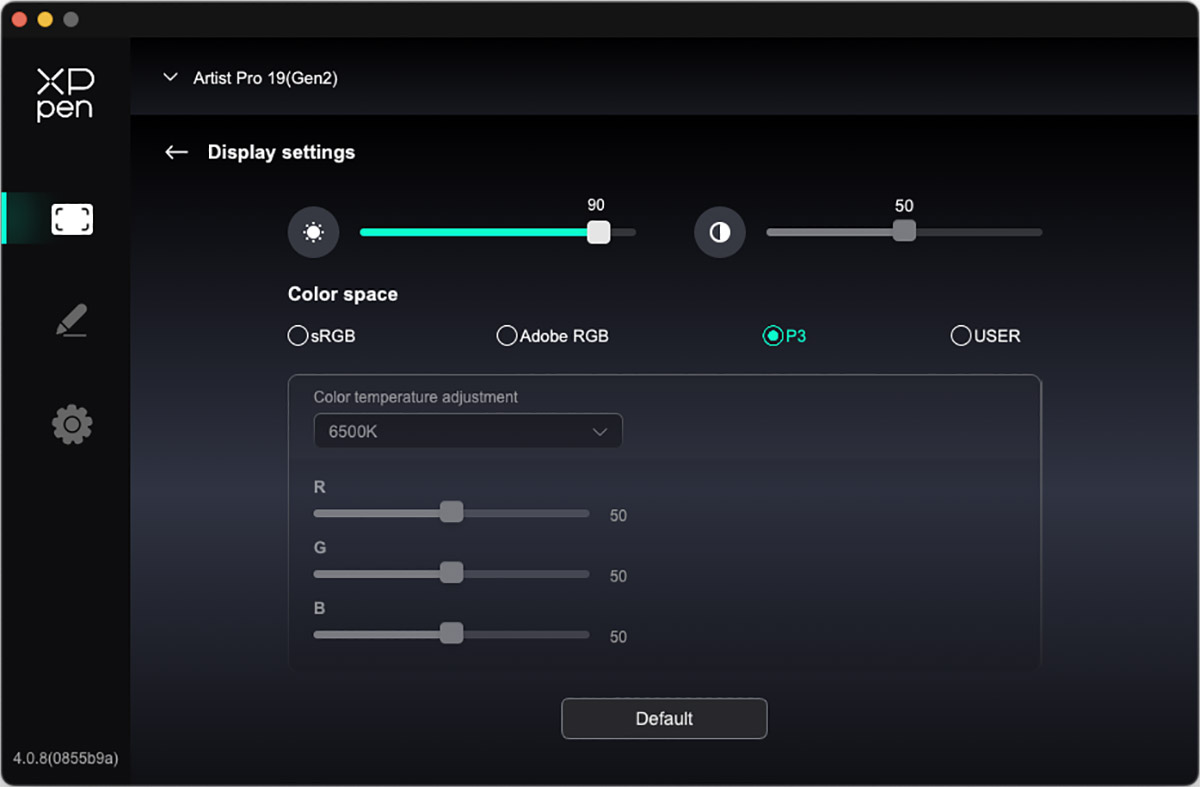Select the P3 color space
The width and height of the screenshot is (1200, 787).
(x=784, y=336)
